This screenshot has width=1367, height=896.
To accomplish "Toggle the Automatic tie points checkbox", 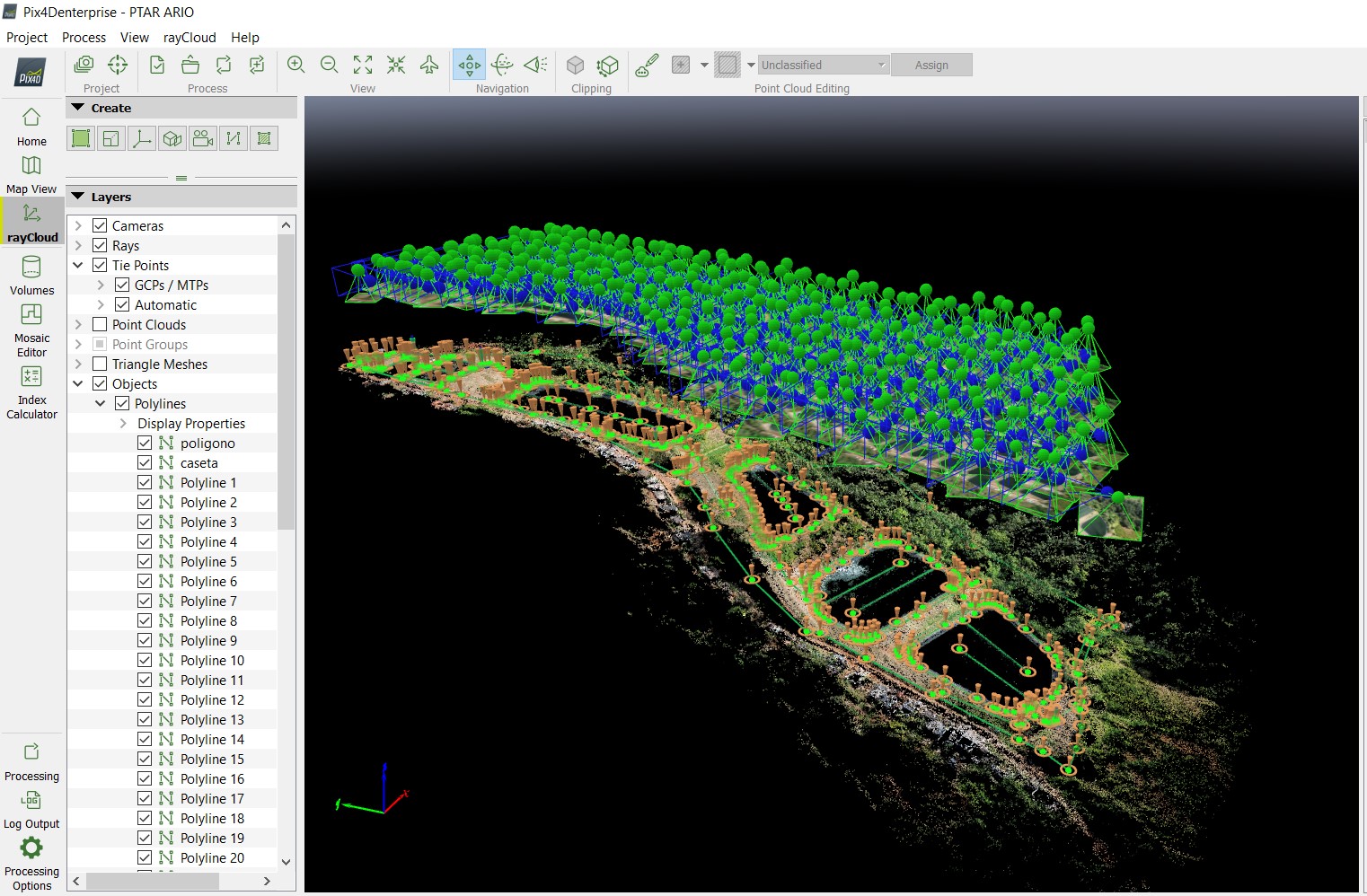I will 122,304.
